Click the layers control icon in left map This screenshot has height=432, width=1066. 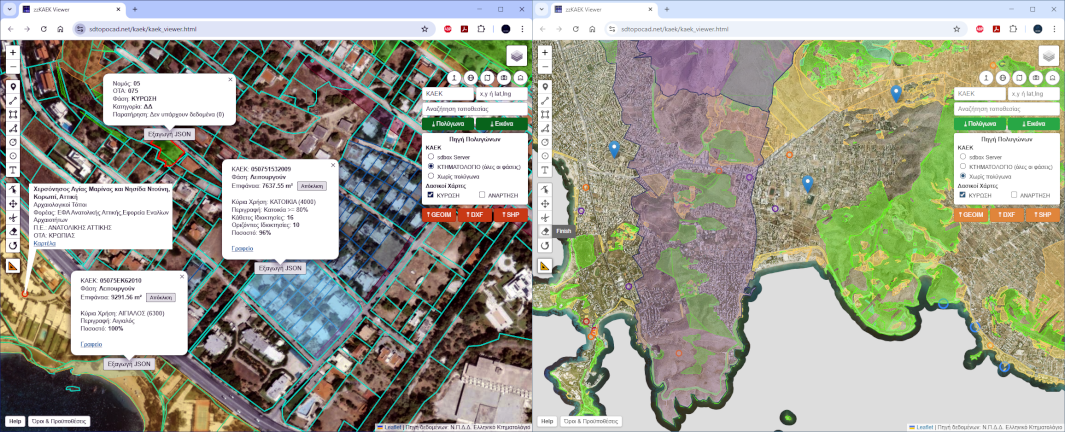[516, 57]
